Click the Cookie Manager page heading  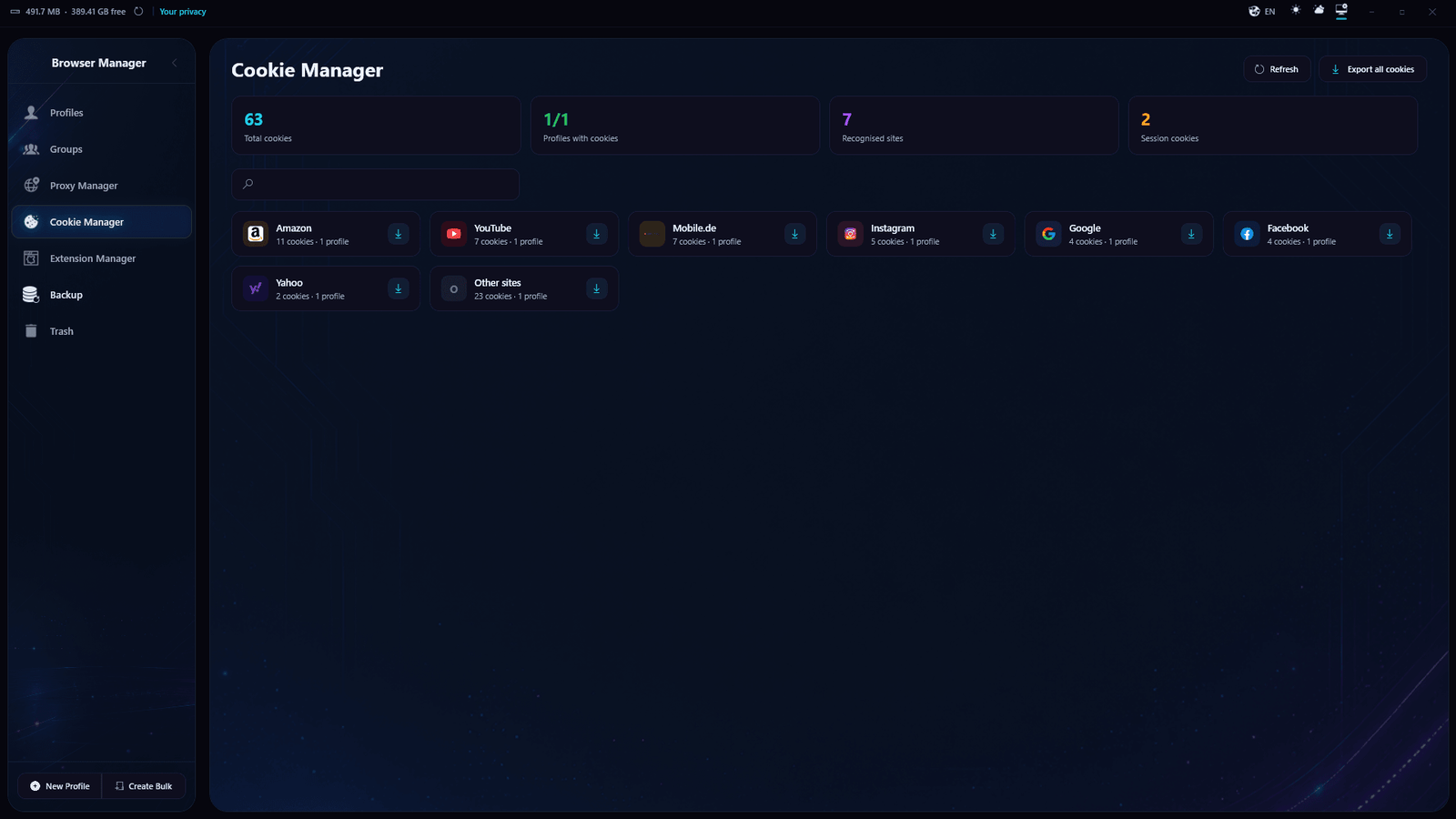tap(308, 70)
